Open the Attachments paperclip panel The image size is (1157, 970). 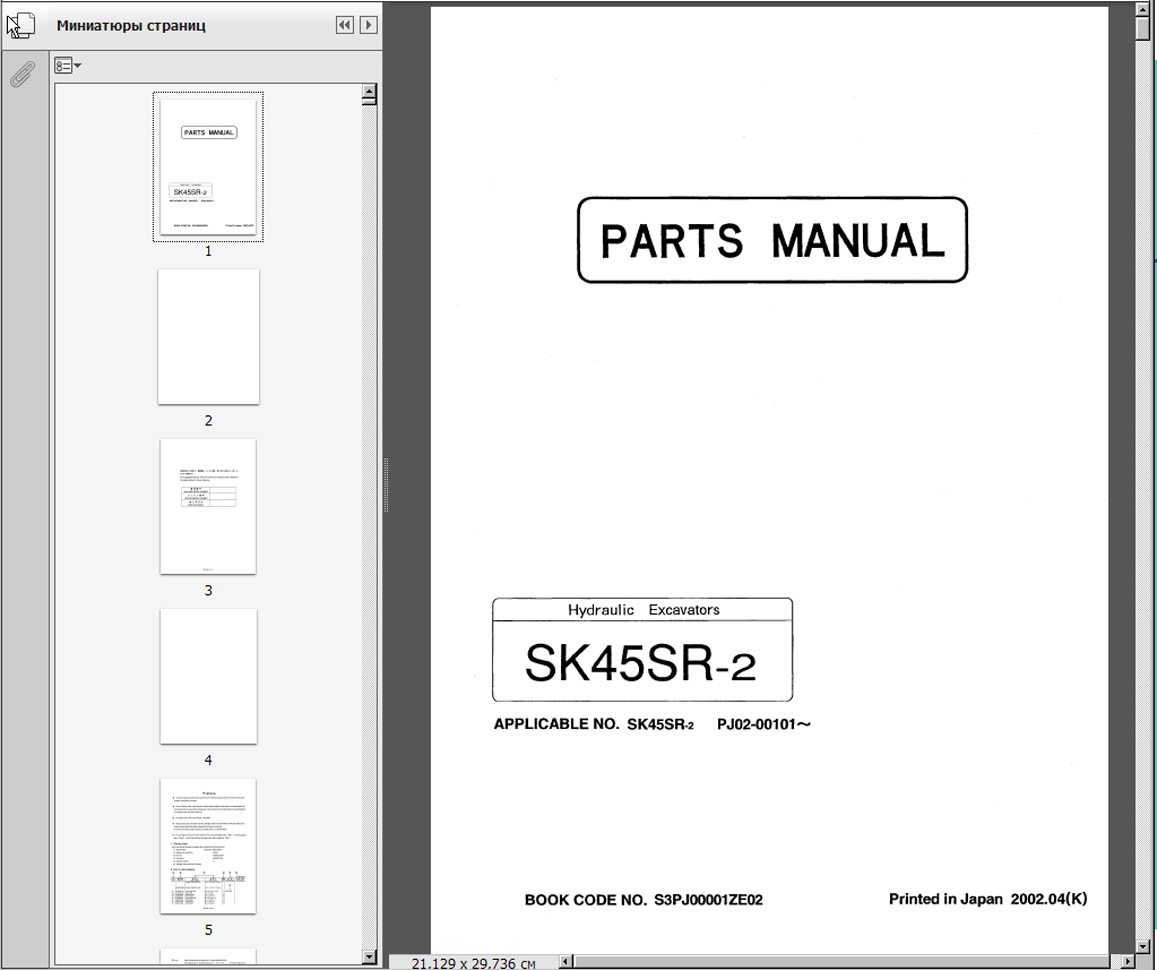pos(21,73)
